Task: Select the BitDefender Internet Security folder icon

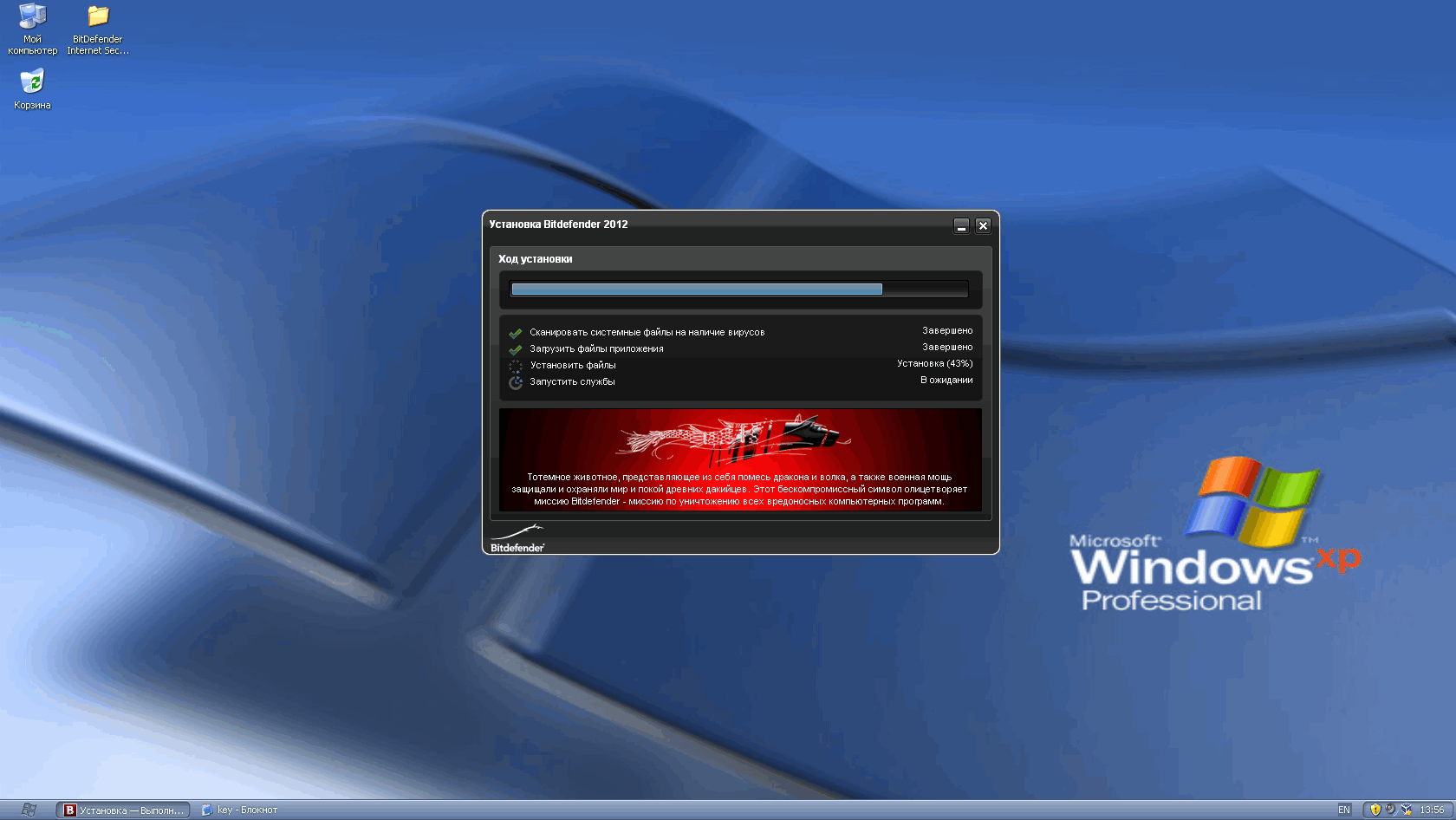Action: point(98,29)
